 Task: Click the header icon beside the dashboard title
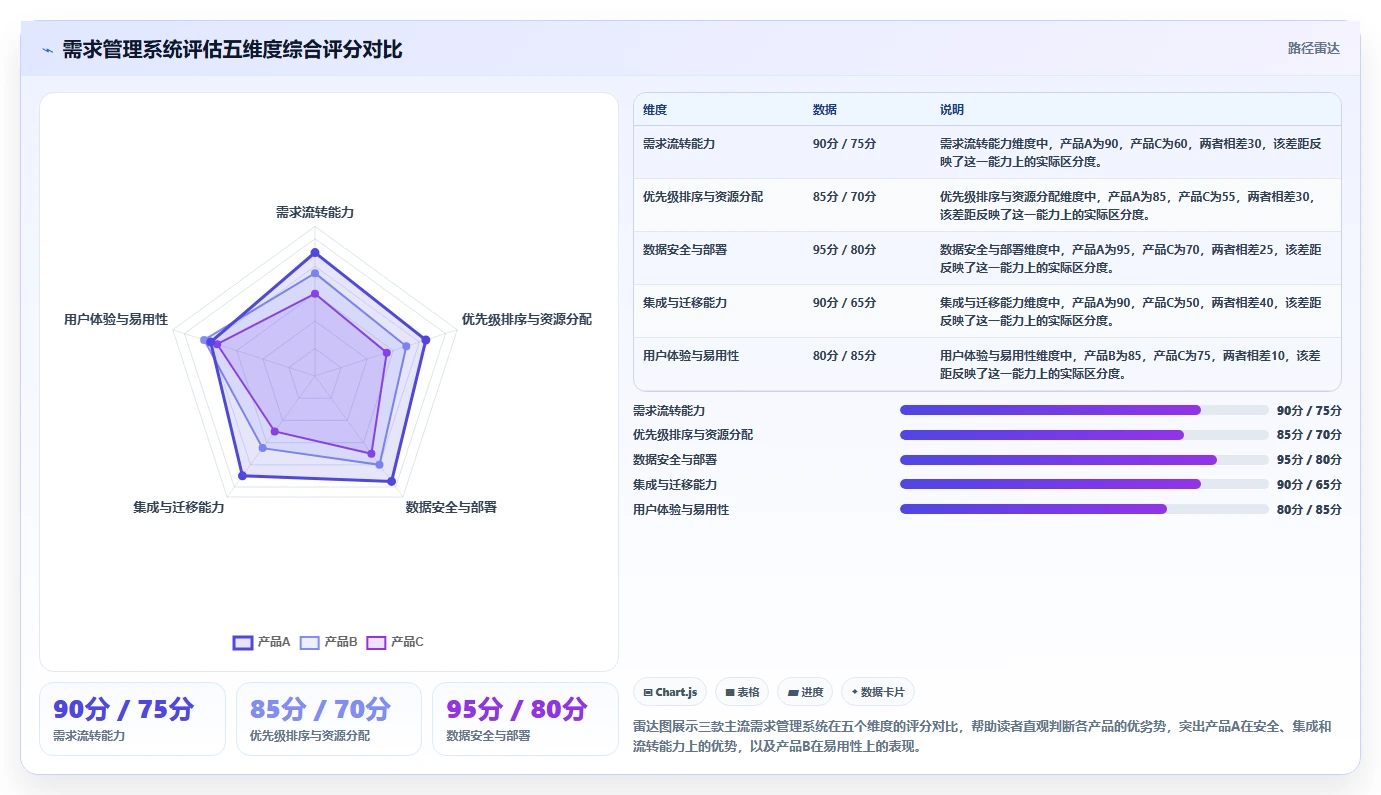(x=47, y=49)
